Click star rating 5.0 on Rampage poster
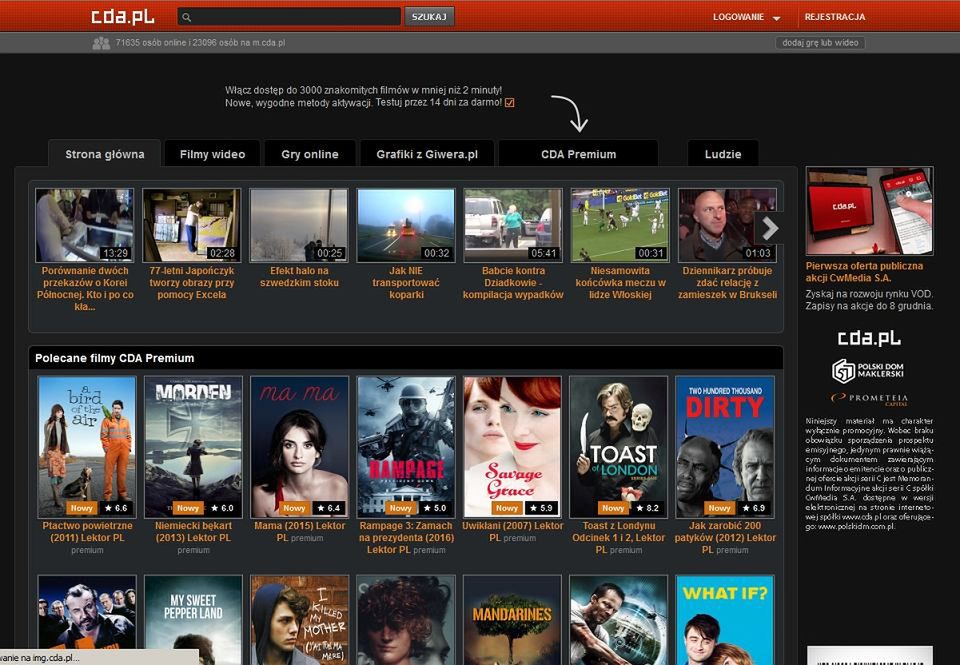This screenshot has height=665, width=960. tap(435, 508)
